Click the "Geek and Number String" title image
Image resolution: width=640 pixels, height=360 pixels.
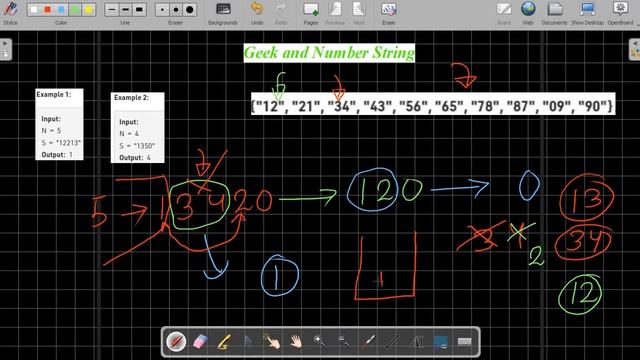click(329, 53)
